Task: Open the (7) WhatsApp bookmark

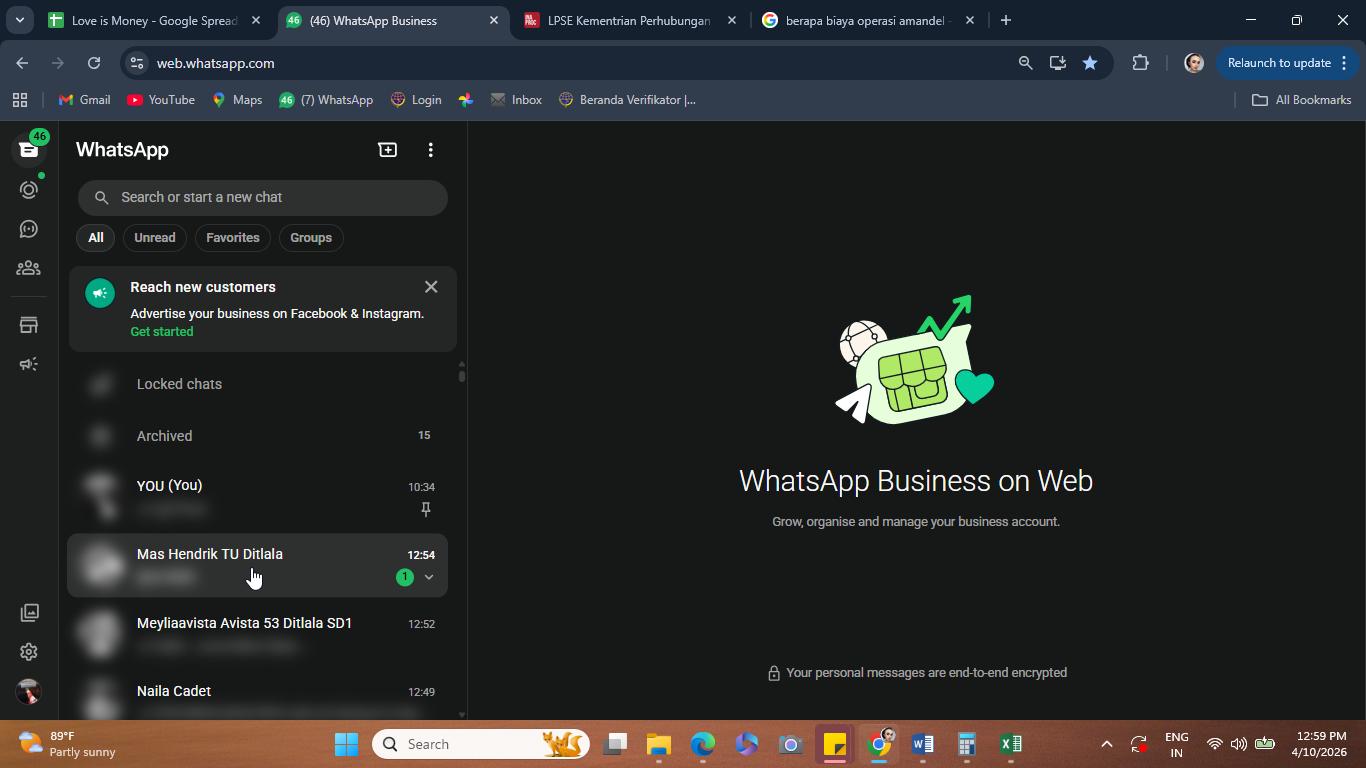Action: [x=326, y=100]
